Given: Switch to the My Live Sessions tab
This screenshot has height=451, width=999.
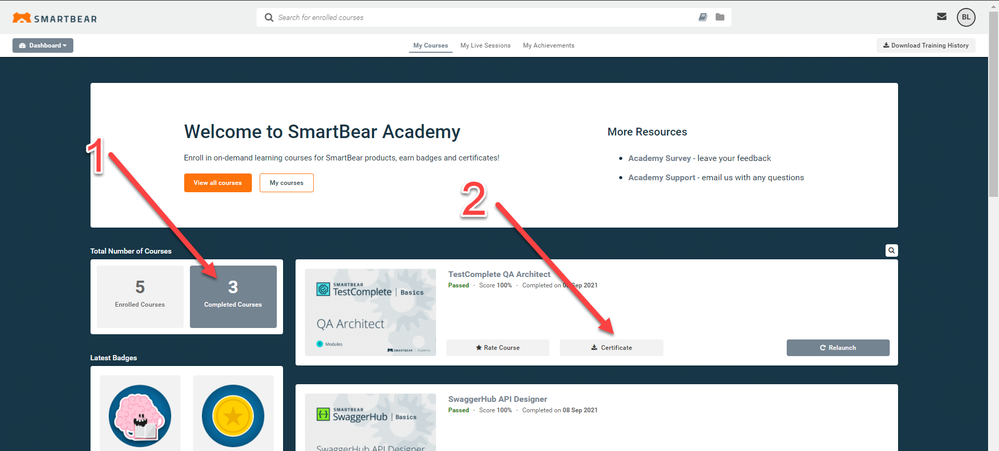Looking at the screenshot, I should [x=485, y=45].
